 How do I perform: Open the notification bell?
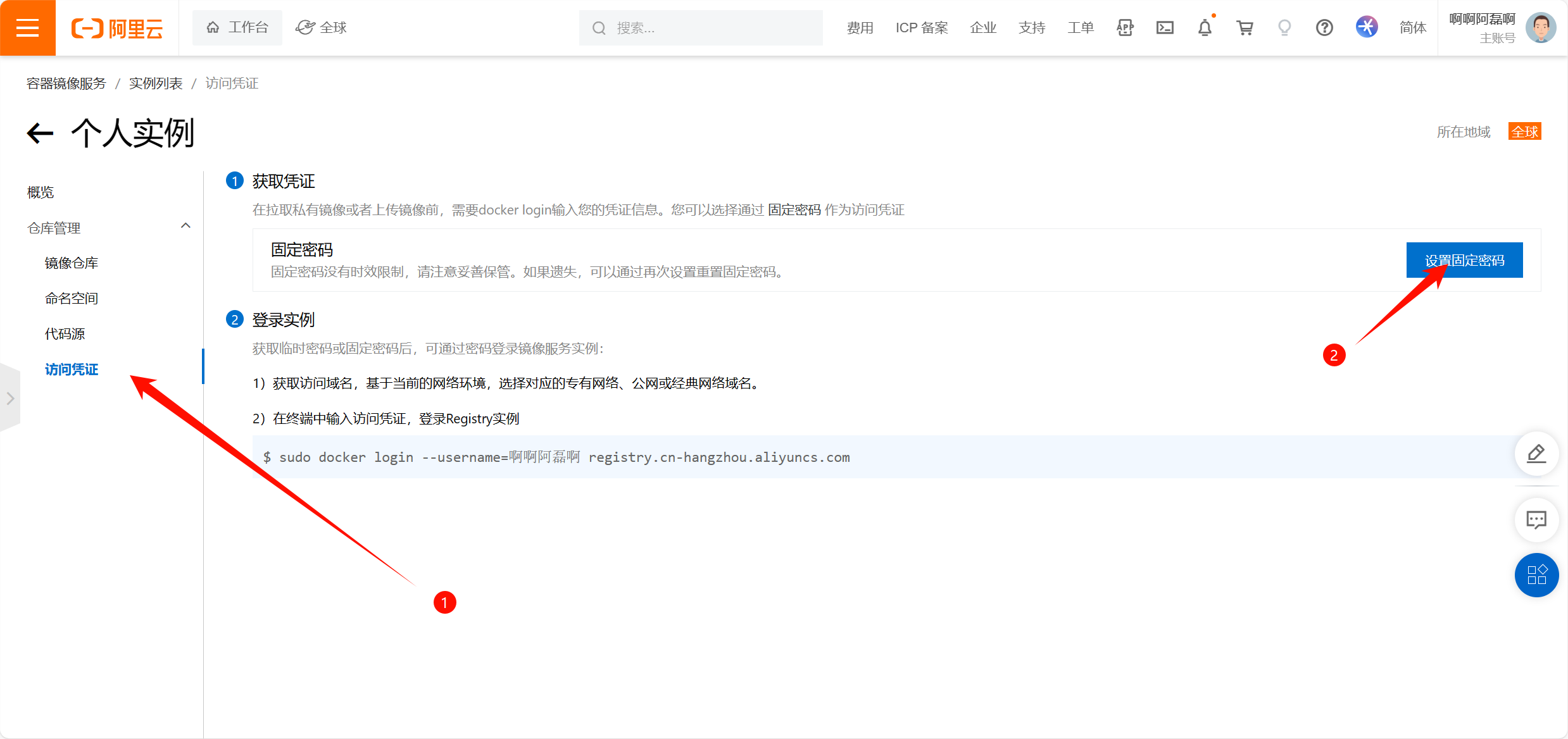point(1205,28)
